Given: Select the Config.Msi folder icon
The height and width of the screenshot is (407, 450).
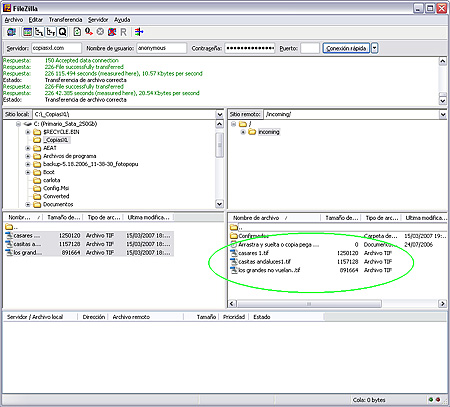Looking at the screenshot, I should pyautogui.click(x=37, y=188).
